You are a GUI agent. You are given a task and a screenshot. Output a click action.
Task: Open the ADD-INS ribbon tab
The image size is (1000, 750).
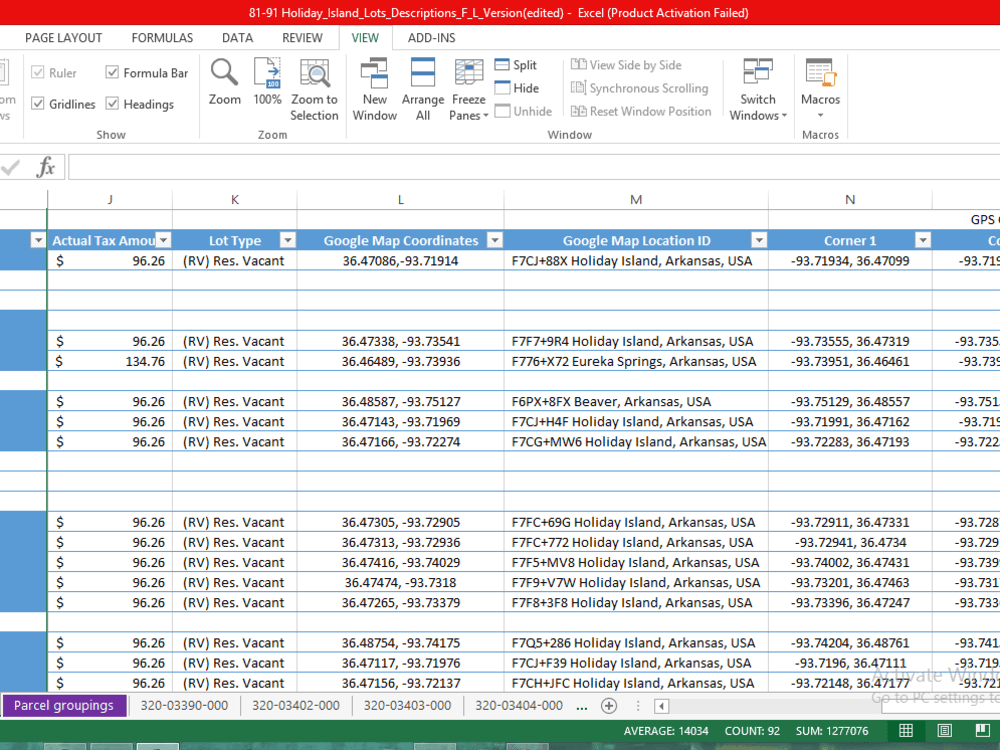click(432, 38)
